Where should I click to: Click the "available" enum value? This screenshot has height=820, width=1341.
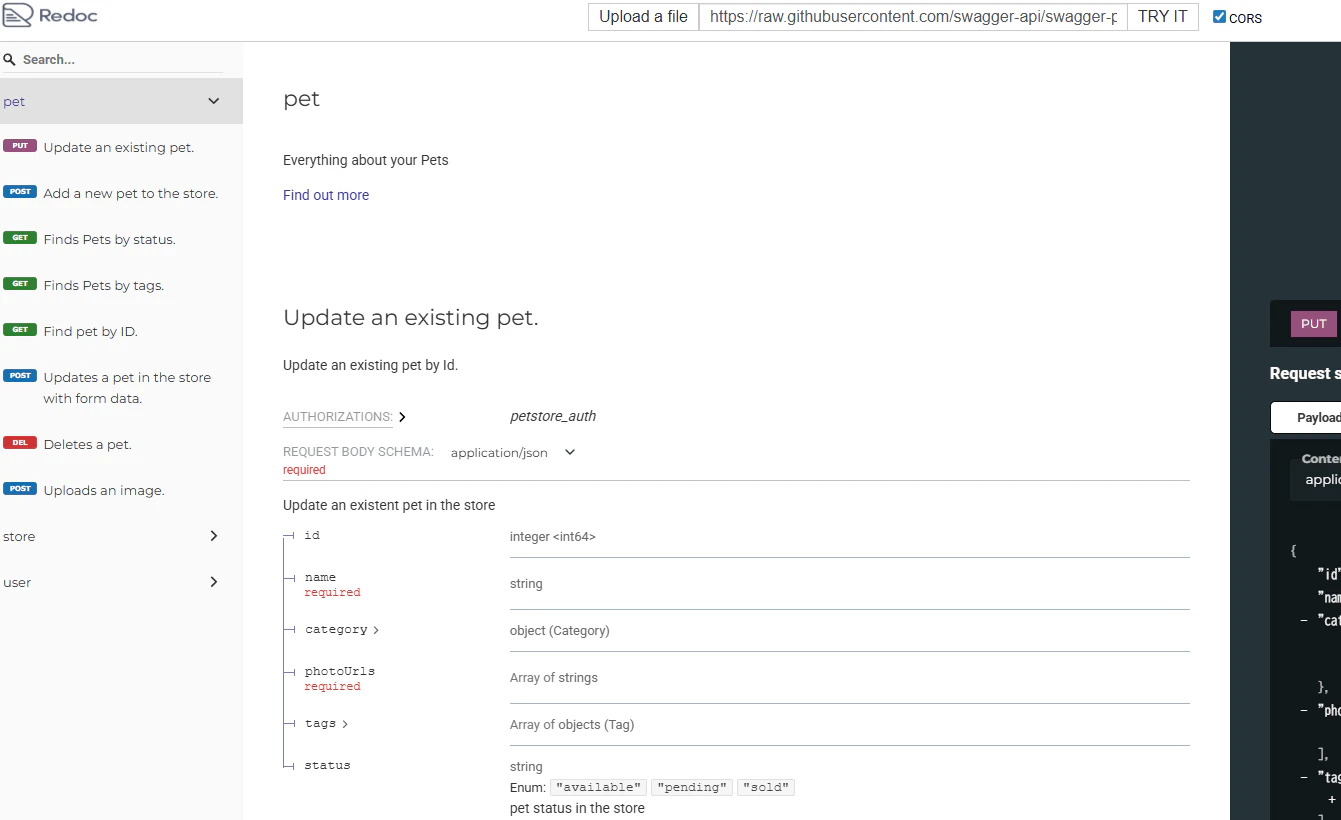(x=600, y=787)
